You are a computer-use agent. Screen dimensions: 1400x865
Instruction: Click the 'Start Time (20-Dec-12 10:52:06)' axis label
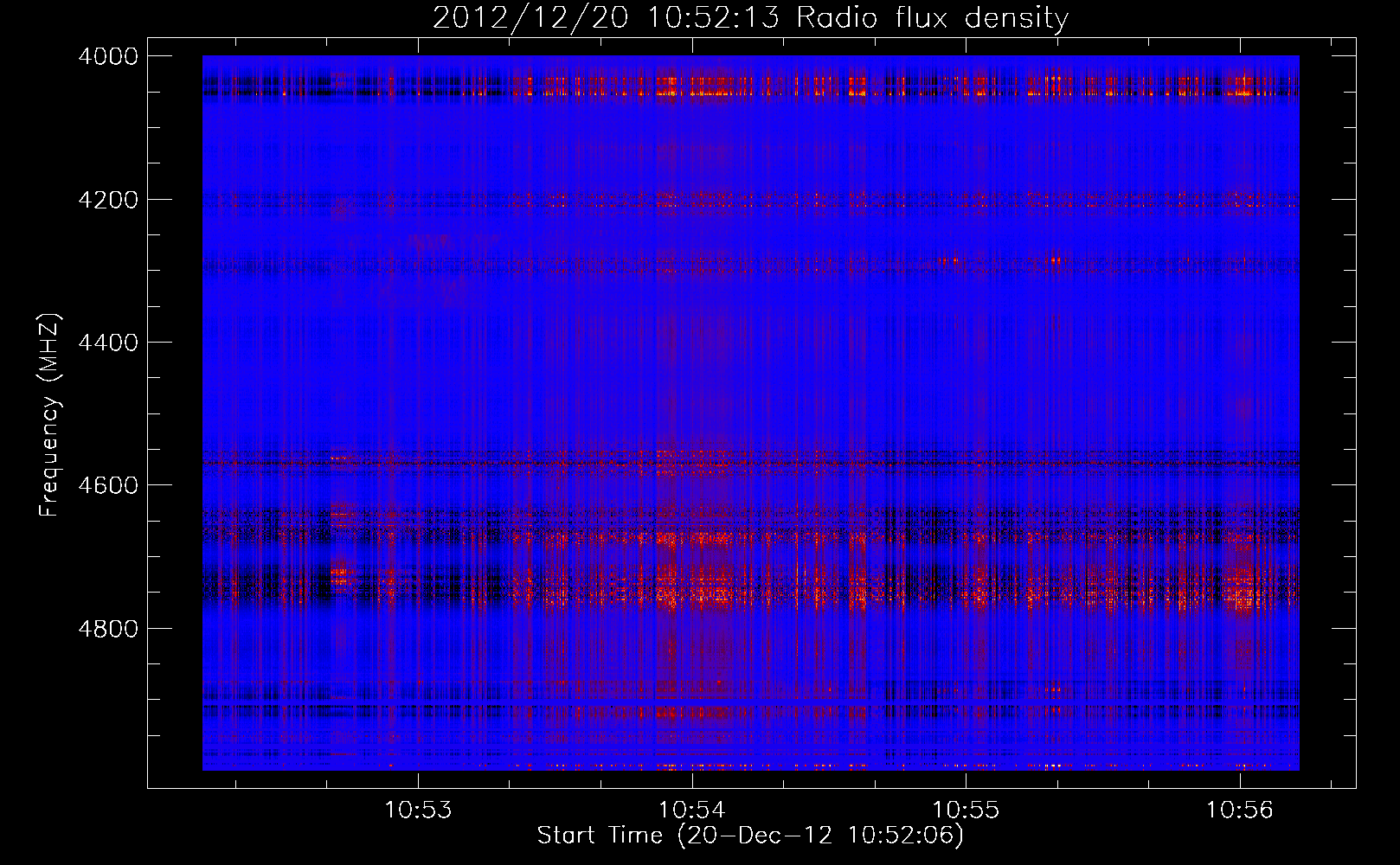coord(750,836)
